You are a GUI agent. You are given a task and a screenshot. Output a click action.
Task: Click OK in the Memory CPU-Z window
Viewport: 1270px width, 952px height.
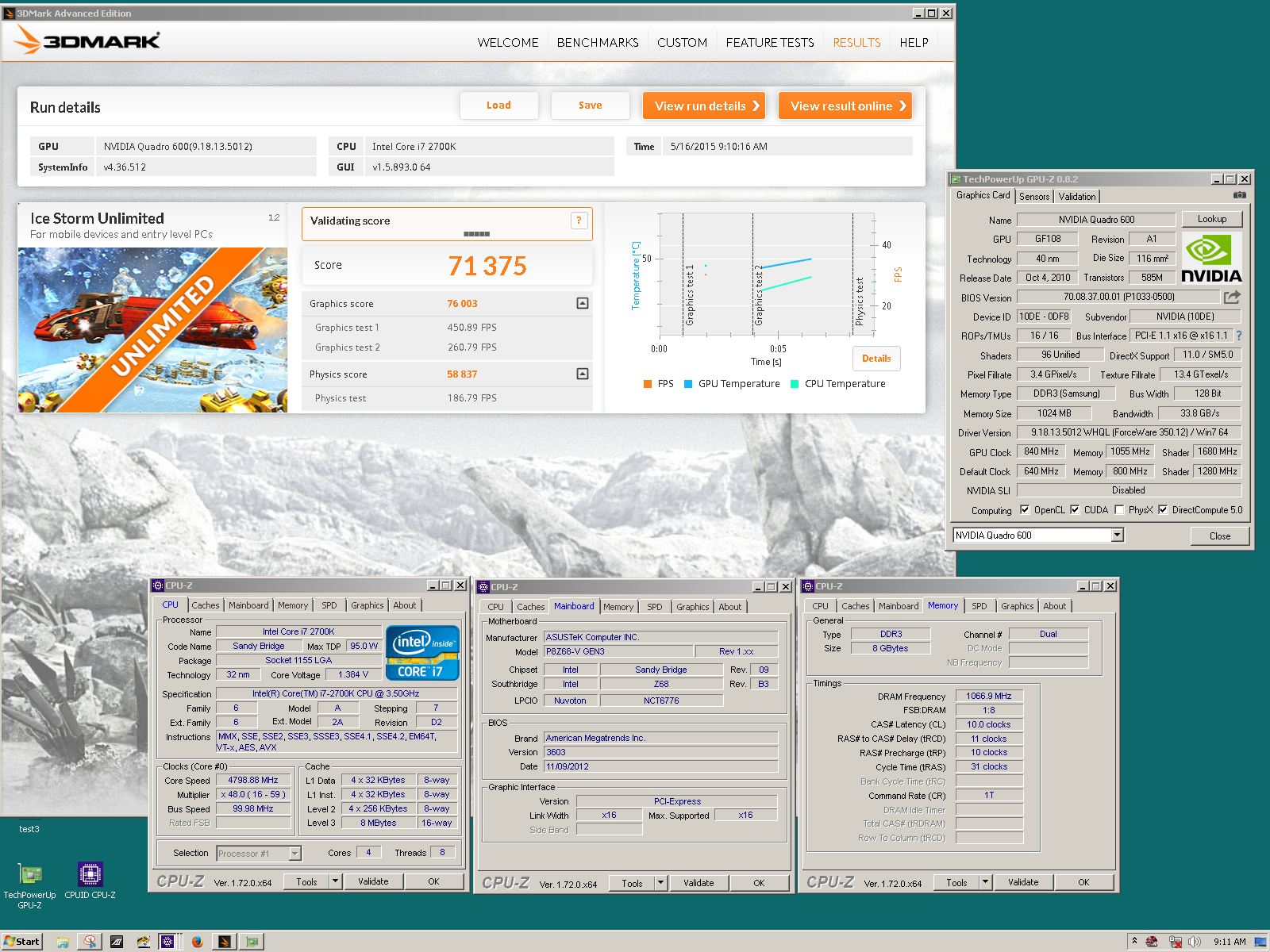[x=1083, y=882]
